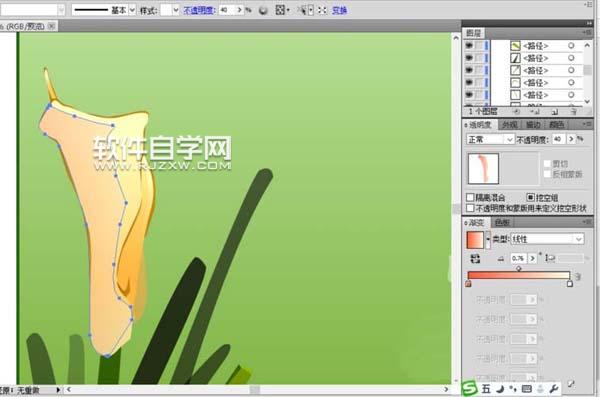
Task: Open the toolbar opacity value arrow
Action: point(240,10)
